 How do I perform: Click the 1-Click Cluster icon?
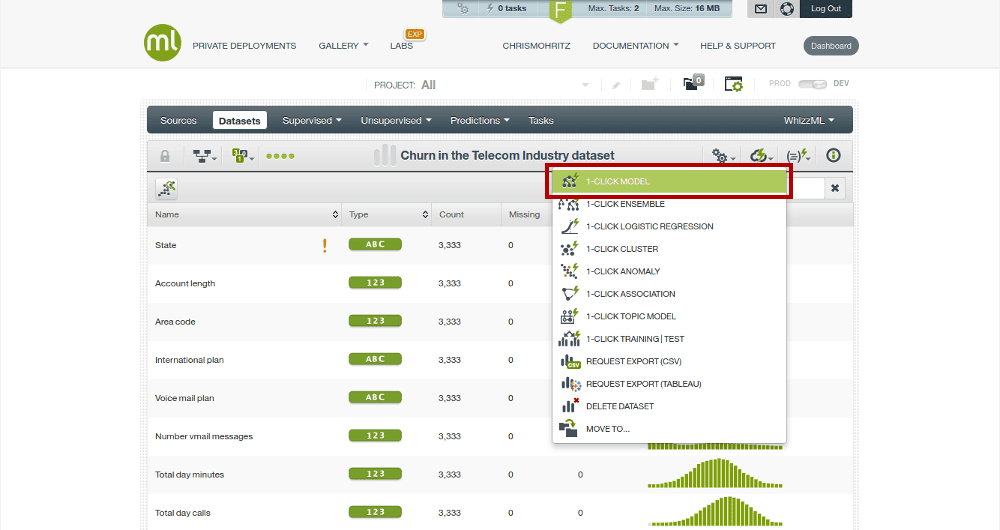(x=568, y=249)
